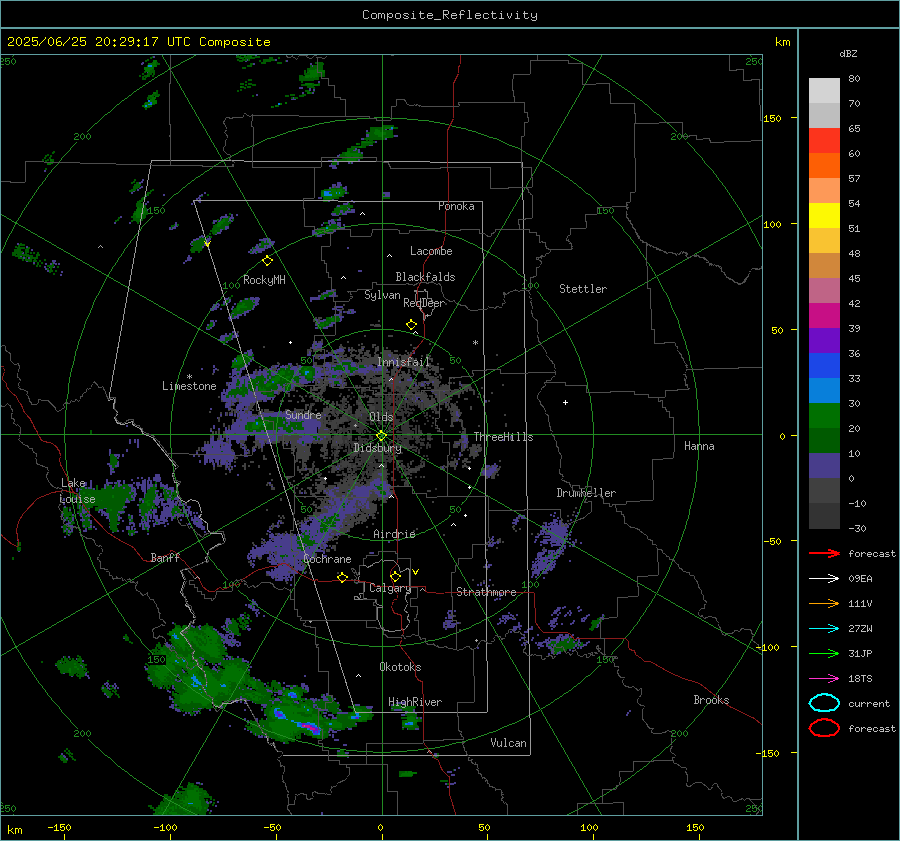Click the dBZ legend heading

click(x=848, y=53)
